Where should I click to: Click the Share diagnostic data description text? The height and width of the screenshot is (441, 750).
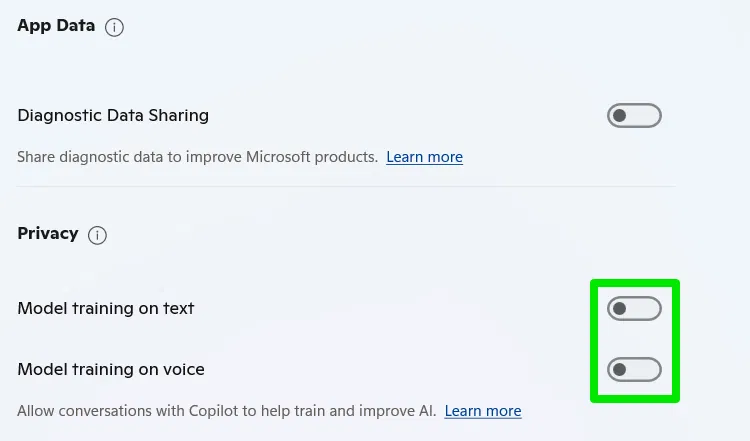[x=198, y=157]
